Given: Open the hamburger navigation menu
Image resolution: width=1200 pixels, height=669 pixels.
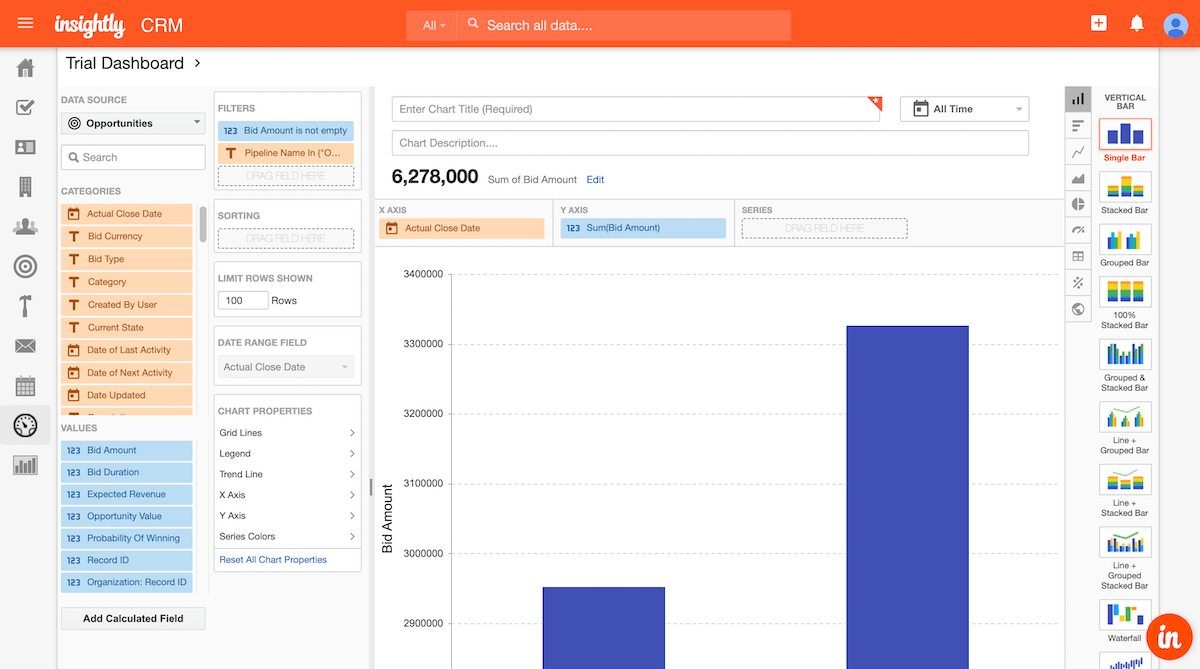Looking at the screenshot, I should 26,23.
